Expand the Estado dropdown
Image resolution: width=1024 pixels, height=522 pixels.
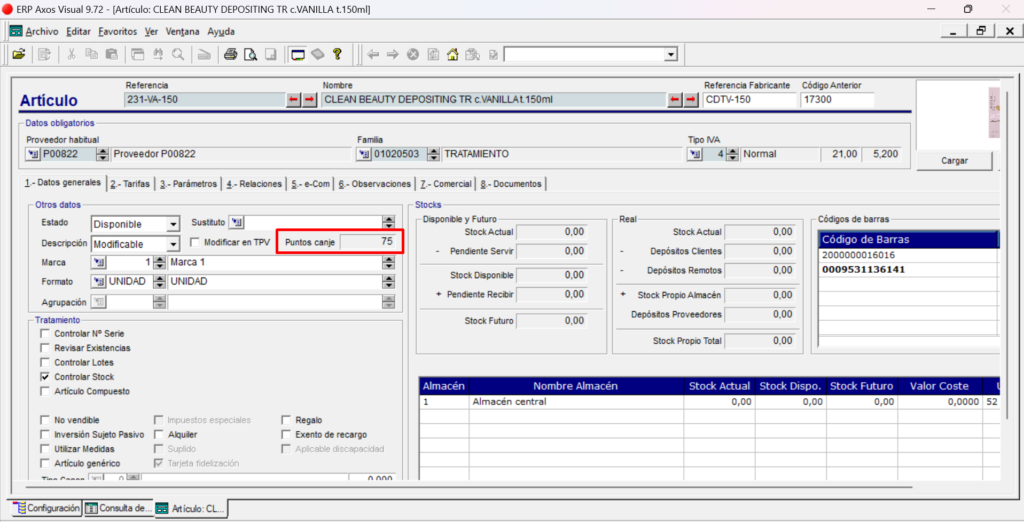pyautogui.click(x=172, y=224)
